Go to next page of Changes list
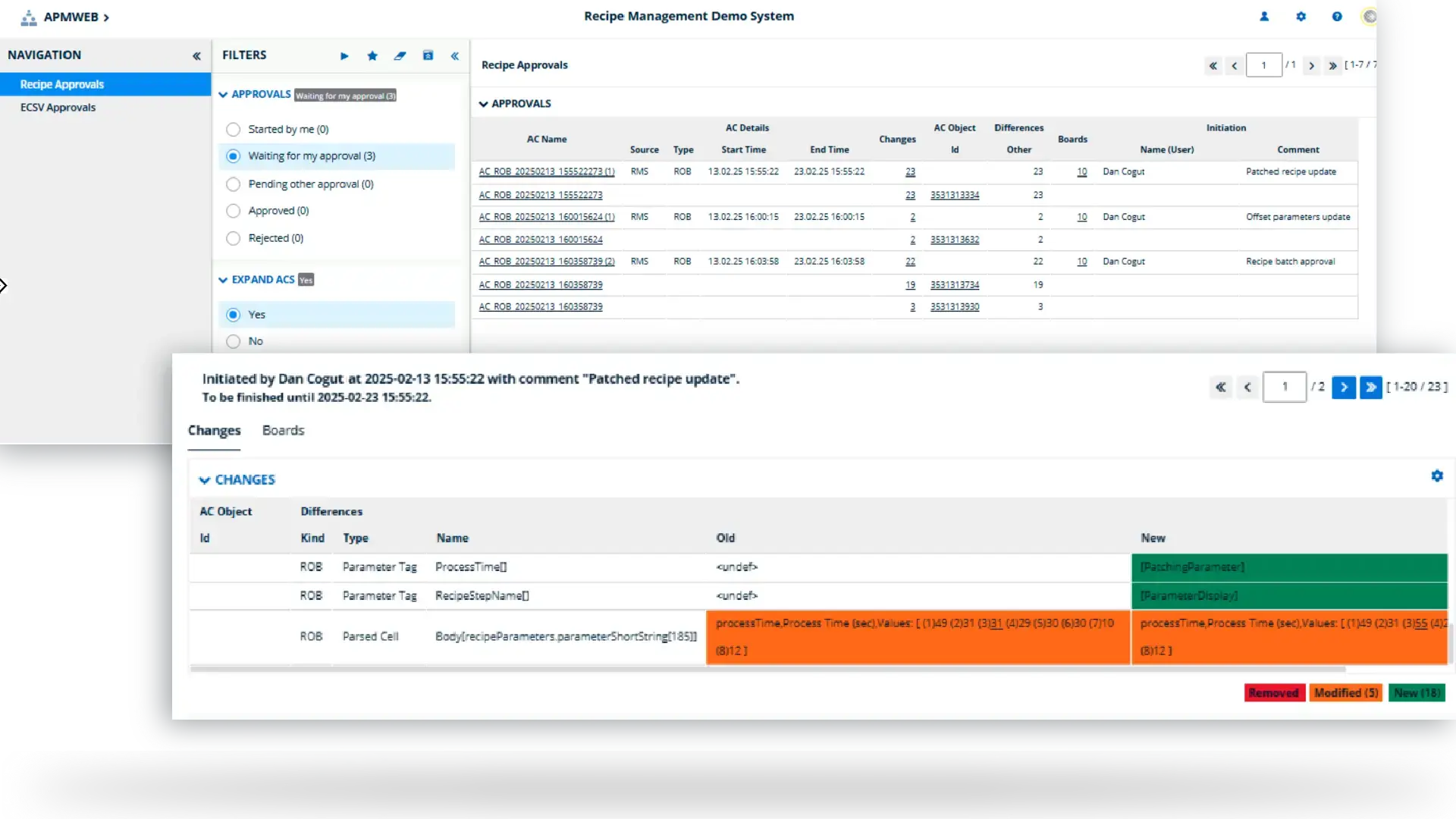The image size is (1456, 819). (x=1344, y=388)
